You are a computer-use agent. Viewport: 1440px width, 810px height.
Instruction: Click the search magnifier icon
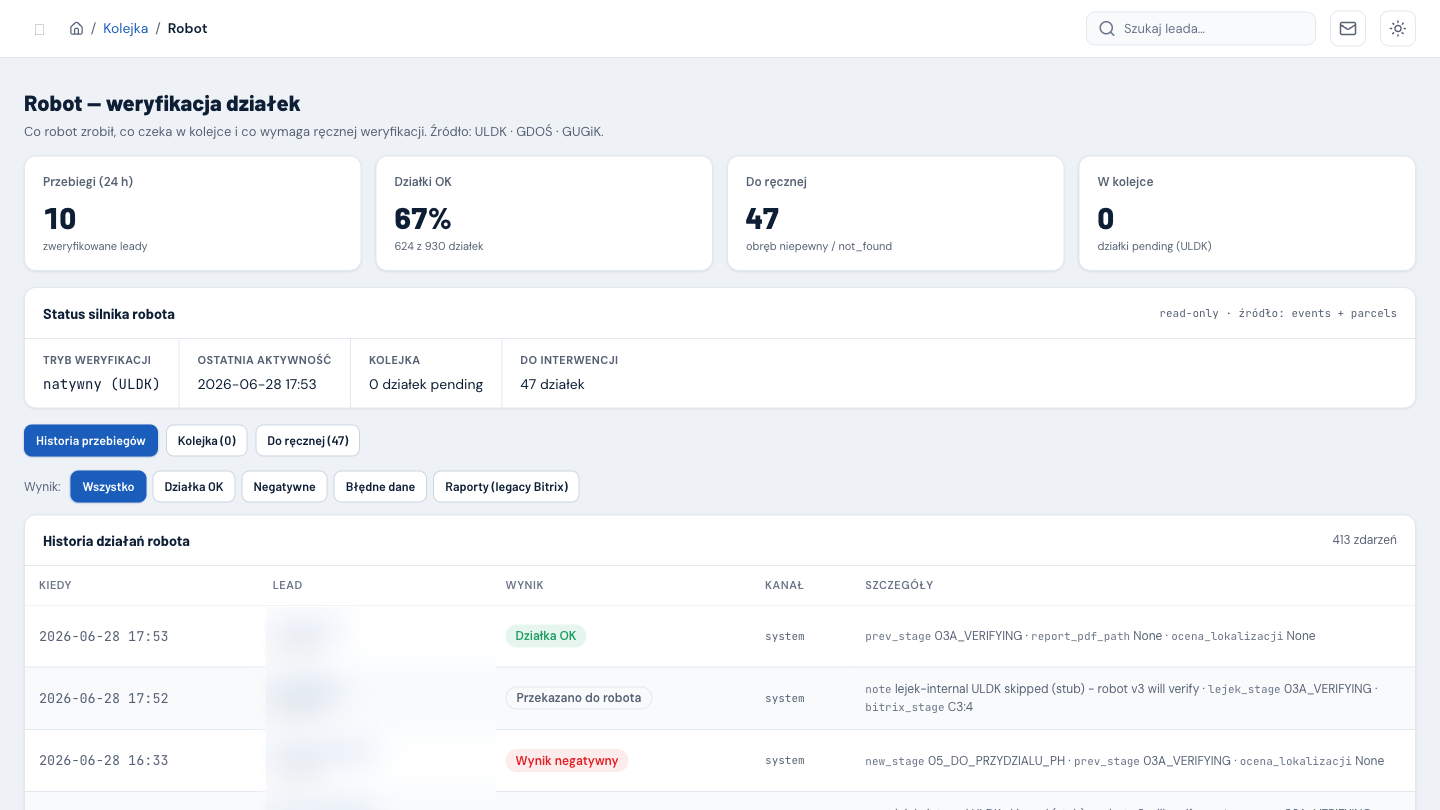[1107, 28]
